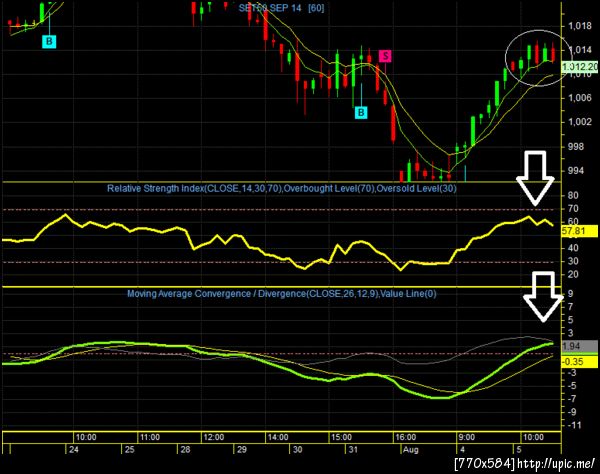
Task: Select the cyan B buy marker beneath the first green candle
Action: (49, 41)
